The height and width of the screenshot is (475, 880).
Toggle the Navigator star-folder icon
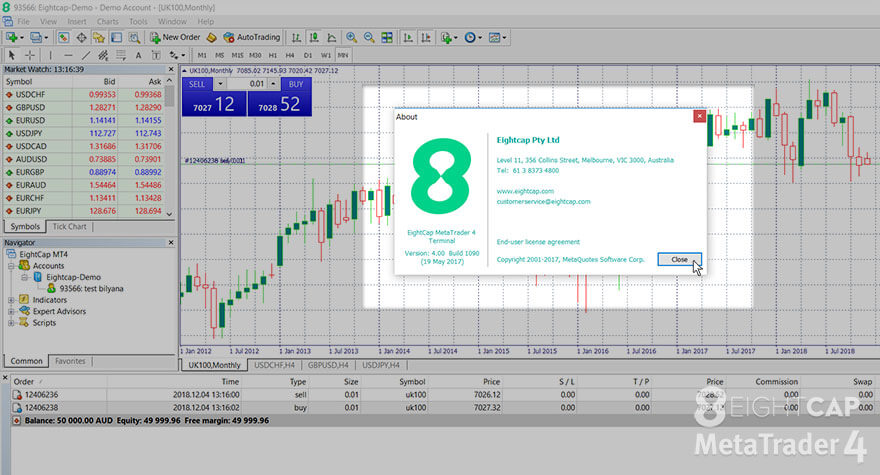click(99, 38)
